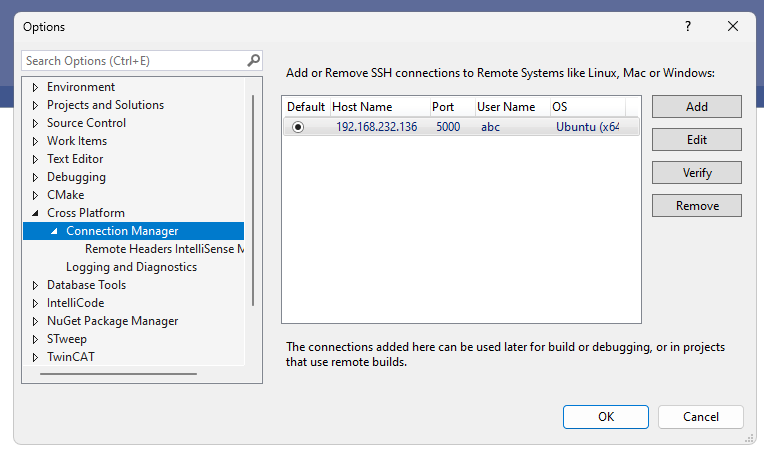
Task: Expand the NuGet Package Manager node
Action: click(35, 321)
